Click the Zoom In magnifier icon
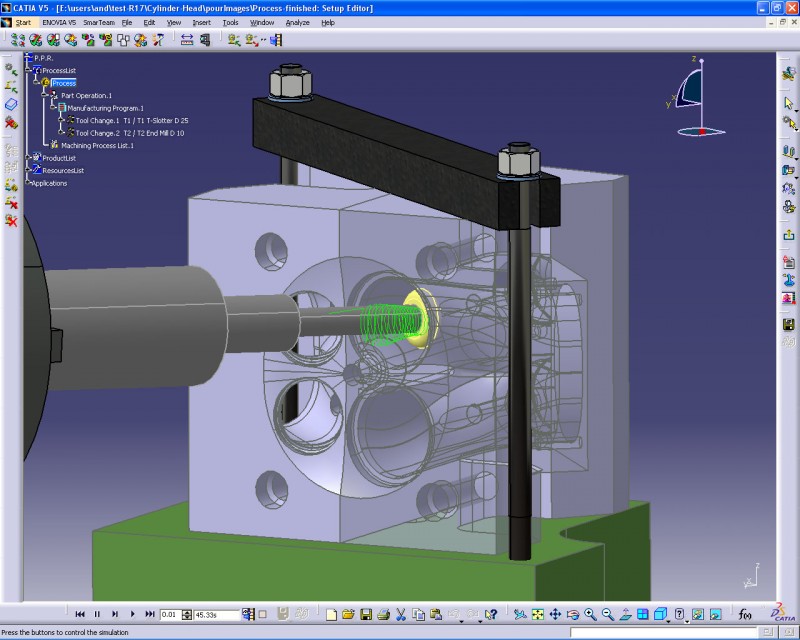This screenshot has height=640, width=800. tap(591, 614)
